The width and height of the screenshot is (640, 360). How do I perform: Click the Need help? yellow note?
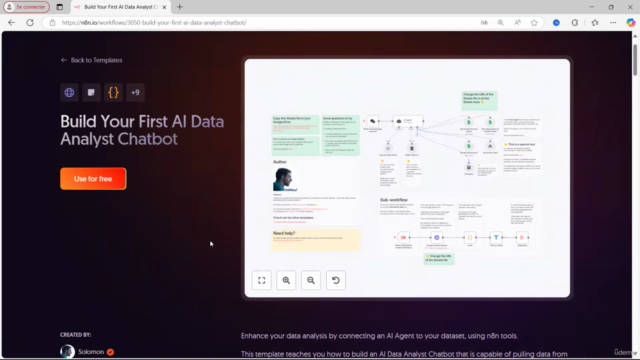pyautogui.click(x=316, y=239)
